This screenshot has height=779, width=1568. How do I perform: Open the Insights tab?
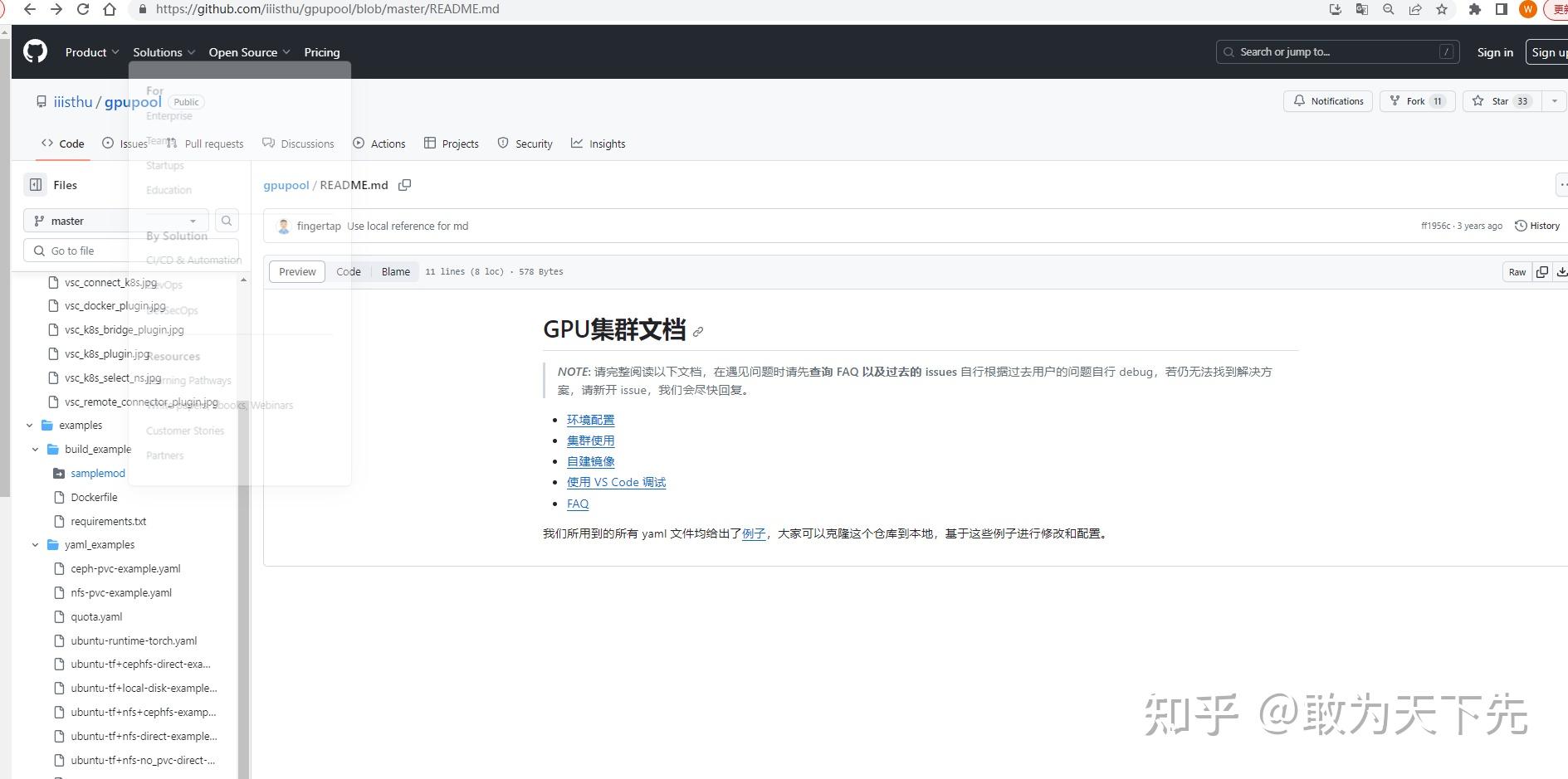[598, 144]
